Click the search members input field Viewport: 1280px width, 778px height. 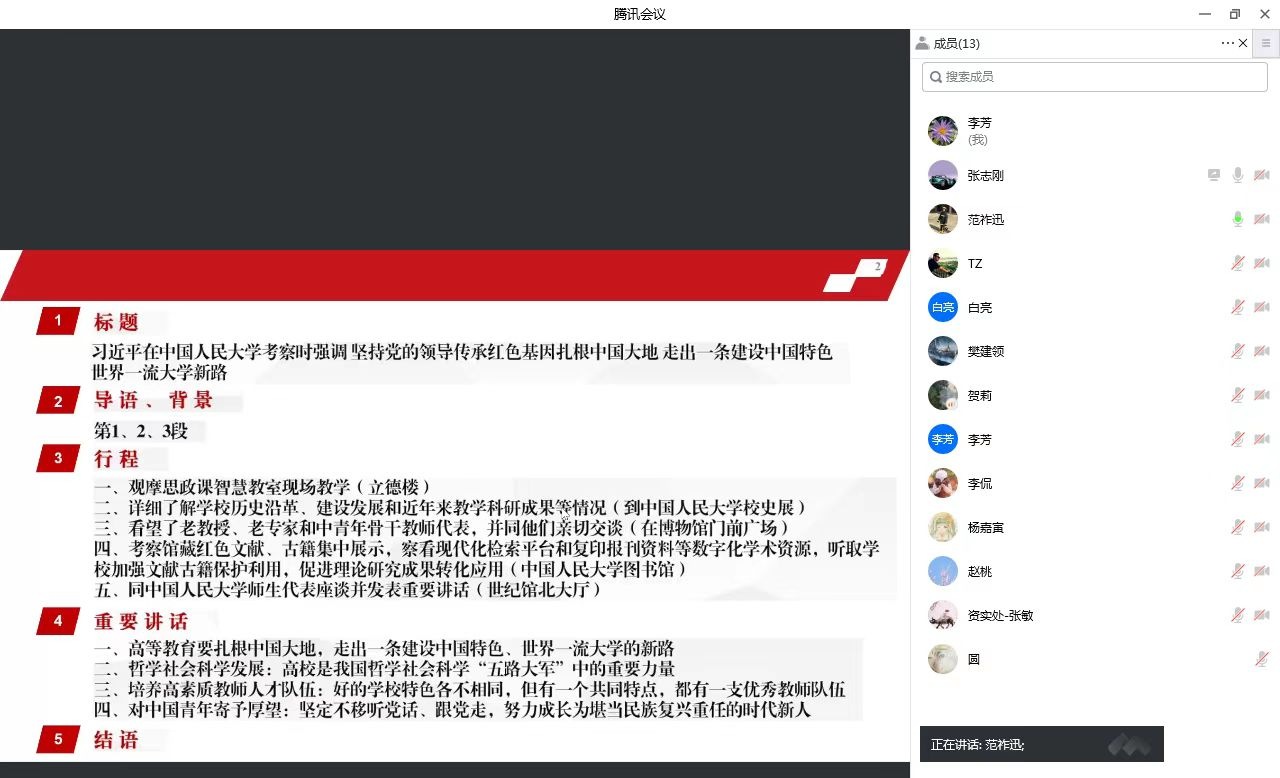click(1095, 77)
